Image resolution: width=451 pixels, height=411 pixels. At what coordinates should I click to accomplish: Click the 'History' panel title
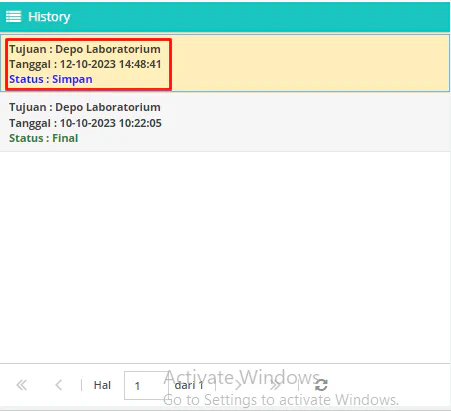(49, 17)
